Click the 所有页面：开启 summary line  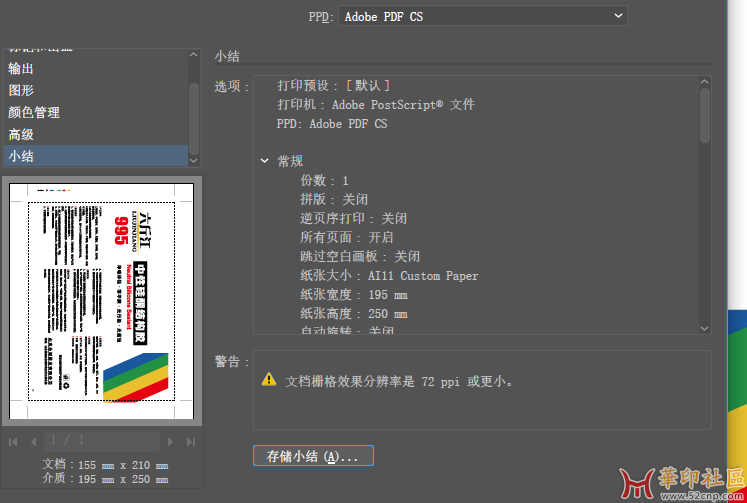[347, 238]
